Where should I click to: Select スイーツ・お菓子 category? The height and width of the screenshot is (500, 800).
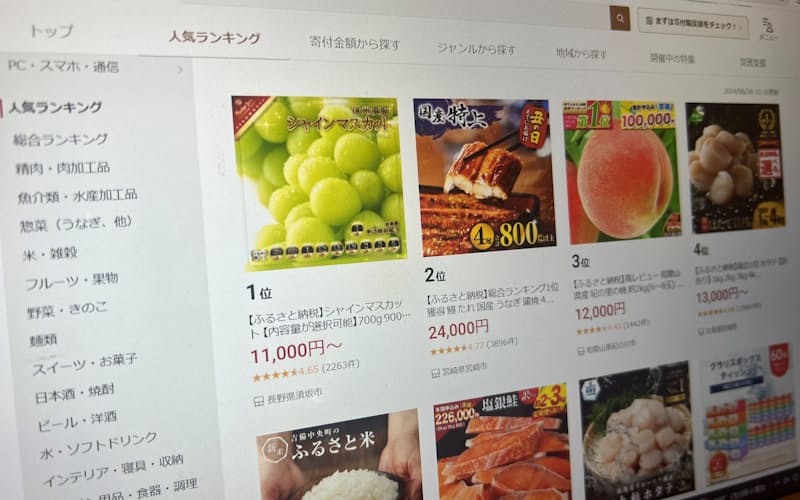point(85,364)
